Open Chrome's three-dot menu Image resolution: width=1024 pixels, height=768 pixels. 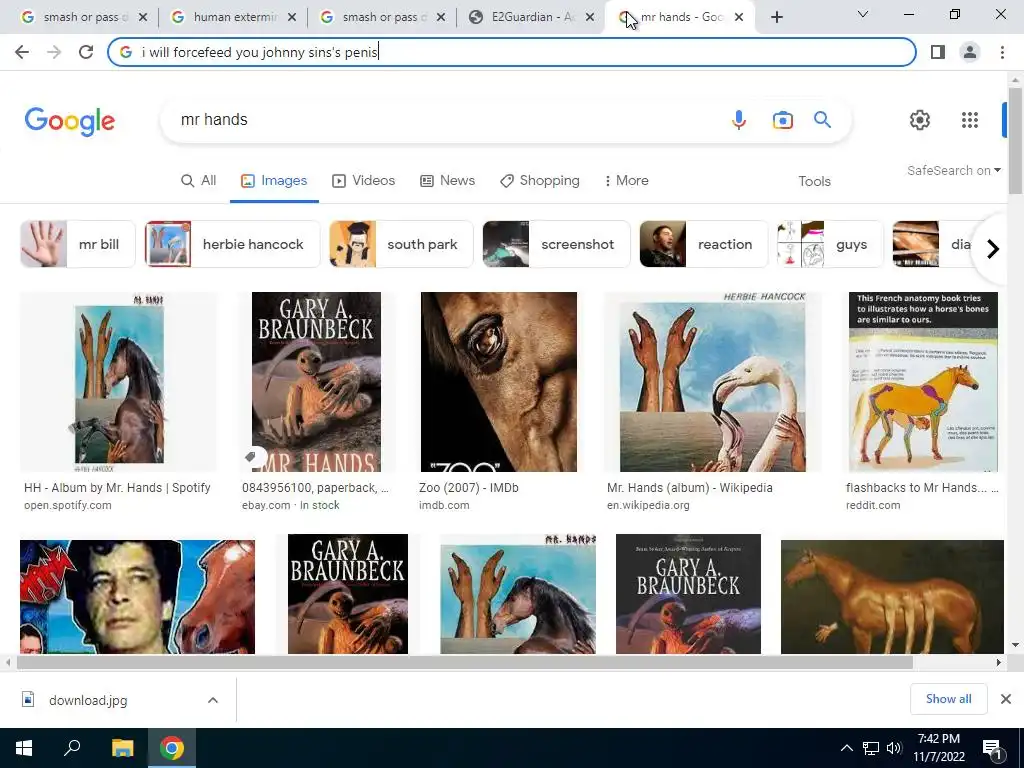coord(1002,52)
